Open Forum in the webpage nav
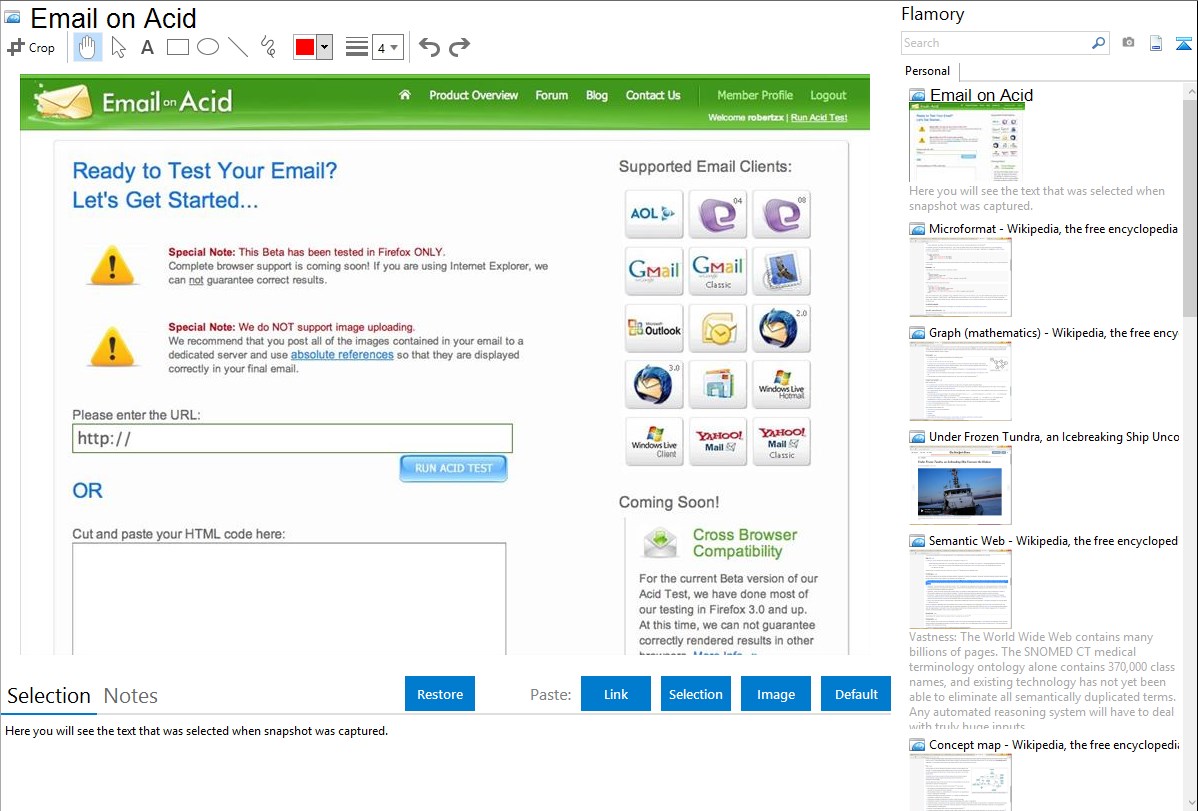Viewport: 1198px width, 811px height. click(x=552, y=95)
